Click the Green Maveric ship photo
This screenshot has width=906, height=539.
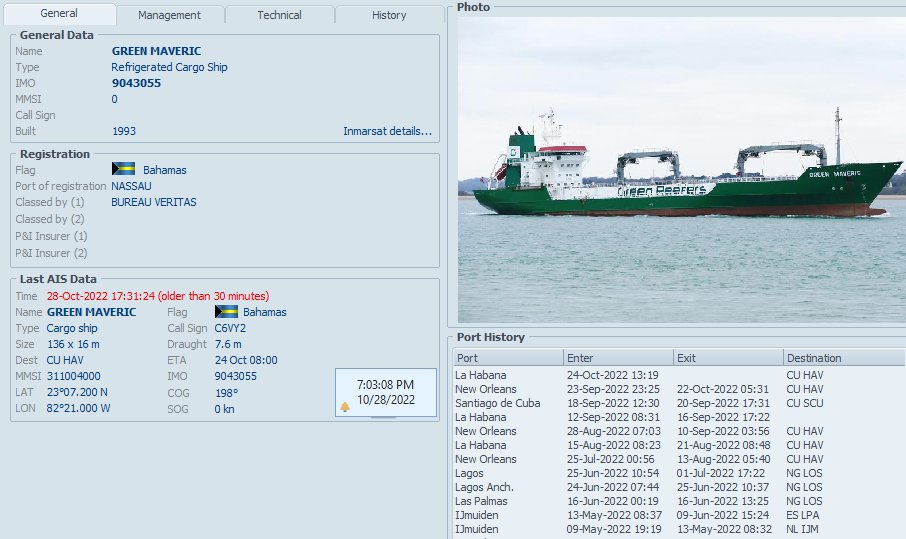click(x=682, y=169)
